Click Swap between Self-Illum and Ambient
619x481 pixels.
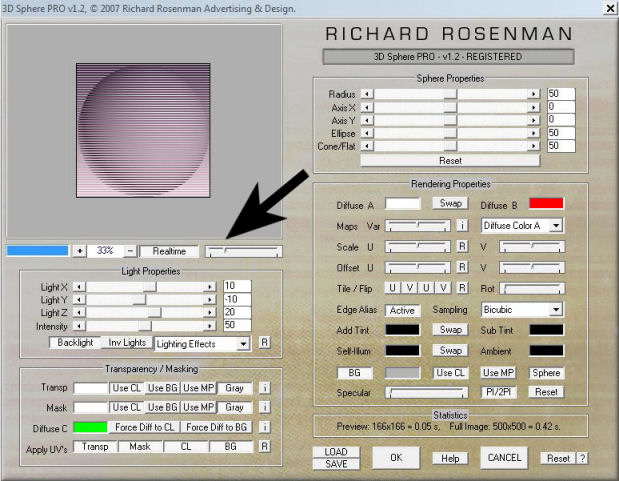click(x=450, y=350)
